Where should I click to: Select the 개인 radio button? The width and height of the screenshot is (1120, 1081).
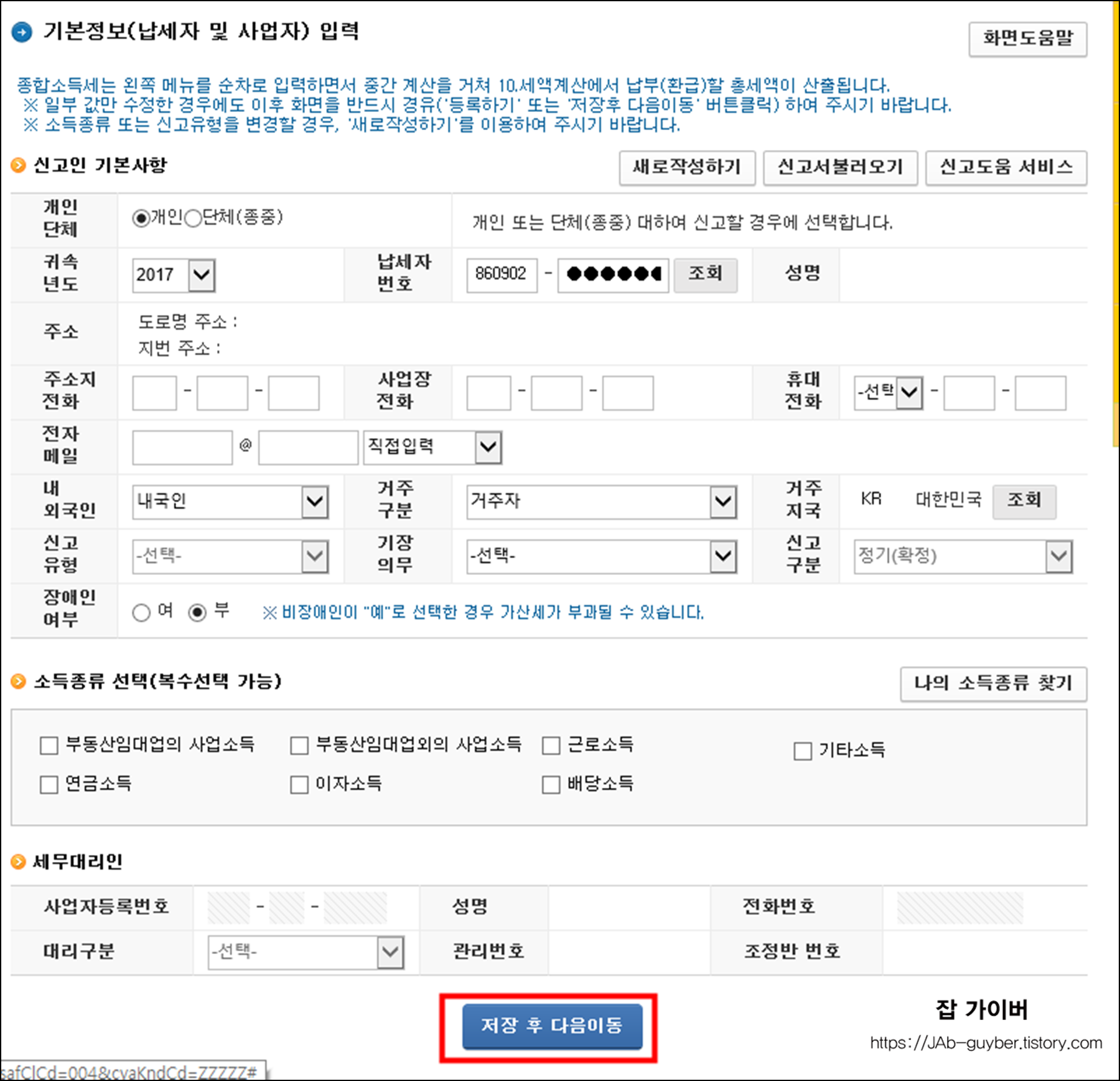[x=141, y=218]
